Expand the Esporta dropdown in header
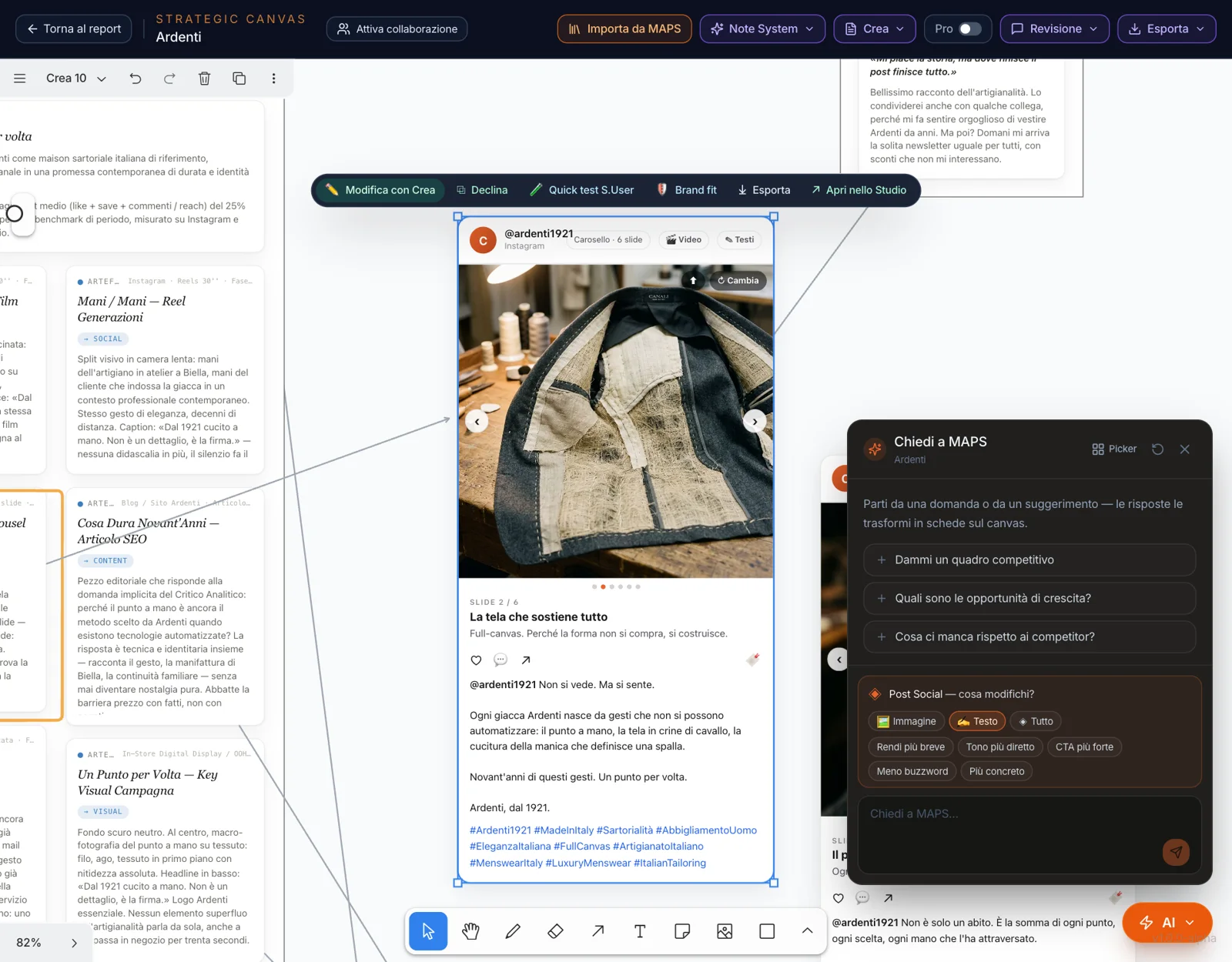This screenshot has width=1232, height=962. [1167, 28]
